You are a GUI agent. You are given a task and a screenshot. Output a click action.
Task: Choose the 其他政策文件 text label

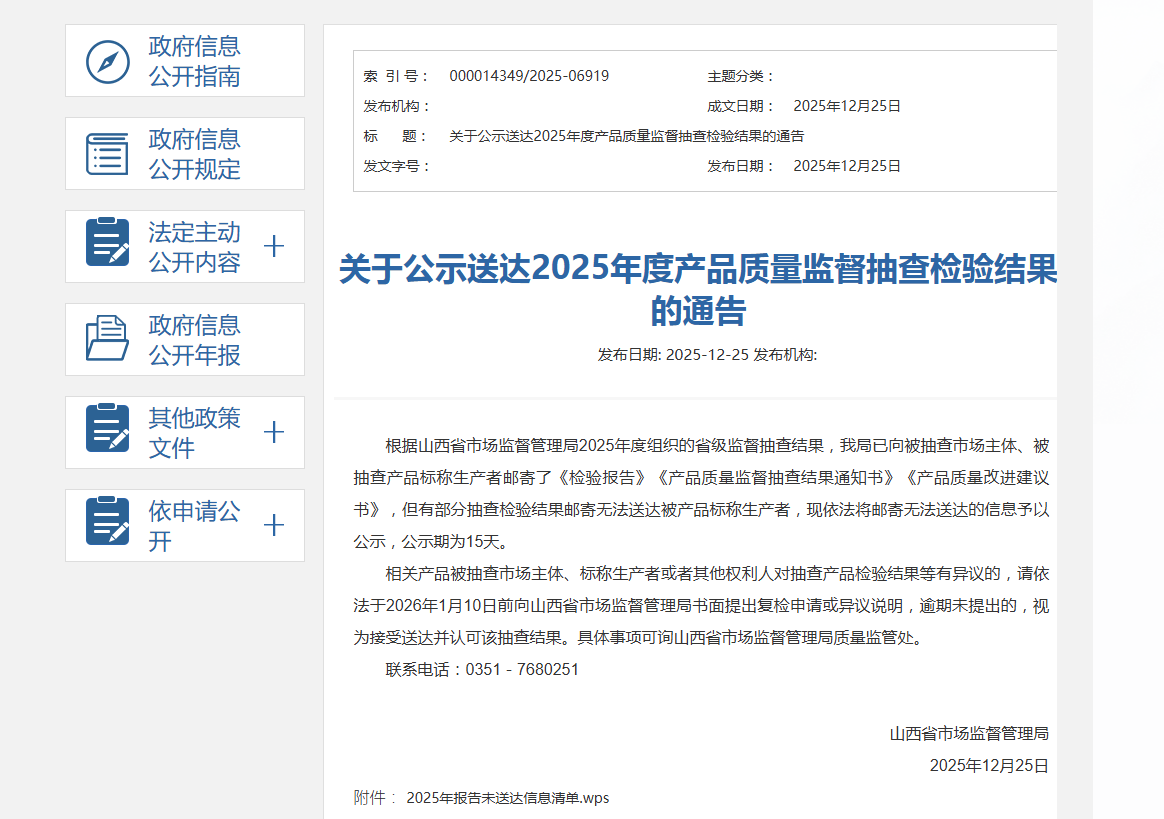tap(194, 433)
